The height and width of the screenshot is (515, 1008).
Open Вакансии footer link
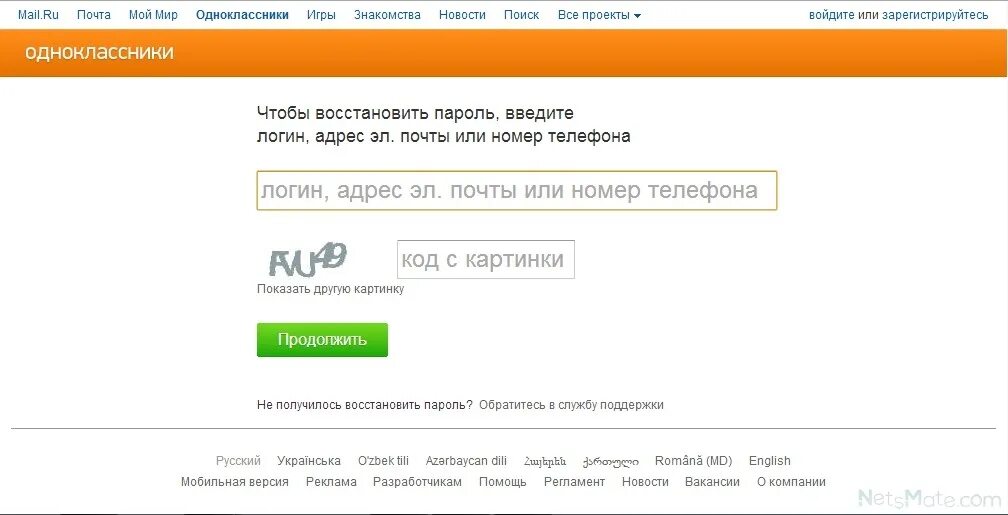click(712, 482)
